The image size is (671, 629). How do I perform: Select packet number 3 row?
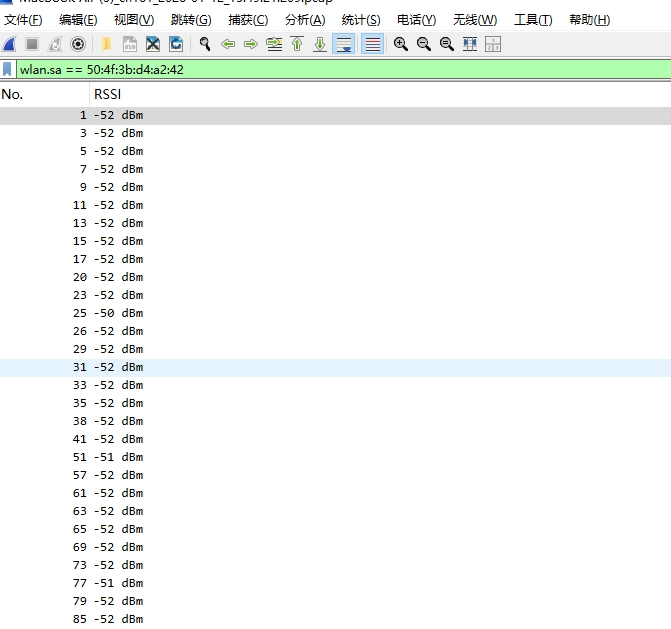click(x=336, y=134)
